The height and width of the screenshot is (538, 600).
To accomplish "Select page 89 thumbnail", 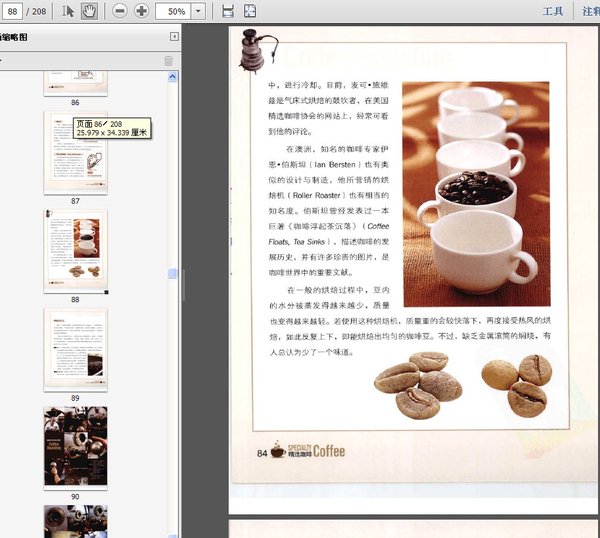I will tap(75, 350).
